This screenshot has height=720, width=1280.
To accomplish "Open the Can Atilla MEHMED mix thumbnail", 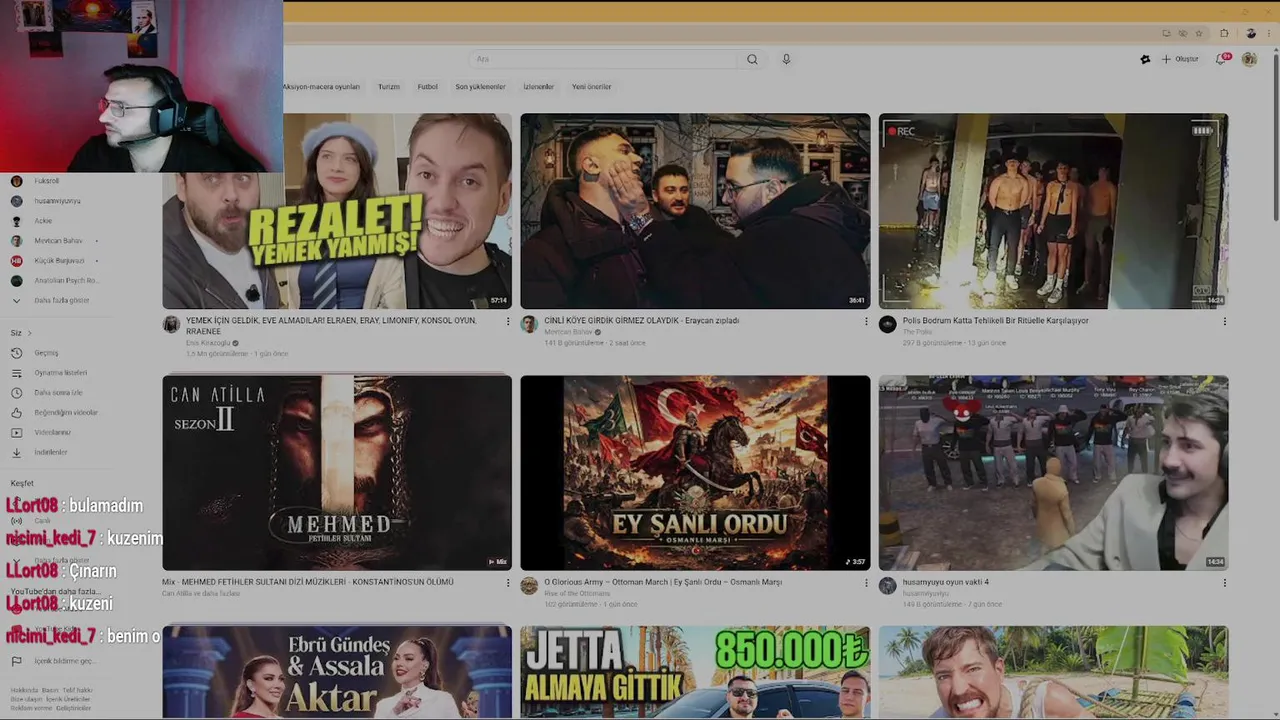I will 337,472.
